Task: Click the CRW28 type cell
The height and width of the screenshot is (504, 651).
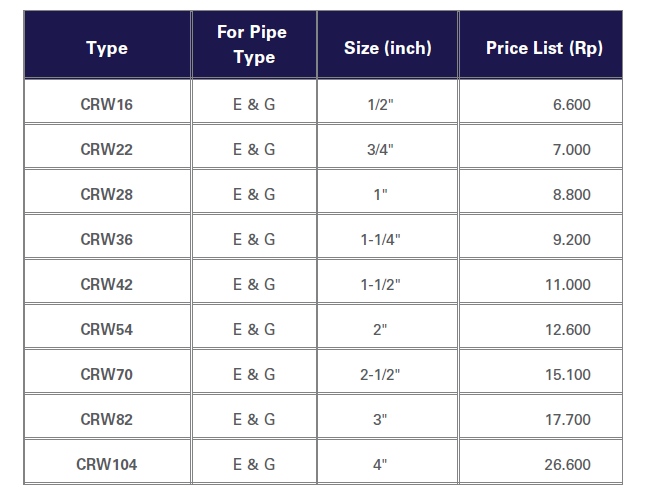Action: [107, 194]
